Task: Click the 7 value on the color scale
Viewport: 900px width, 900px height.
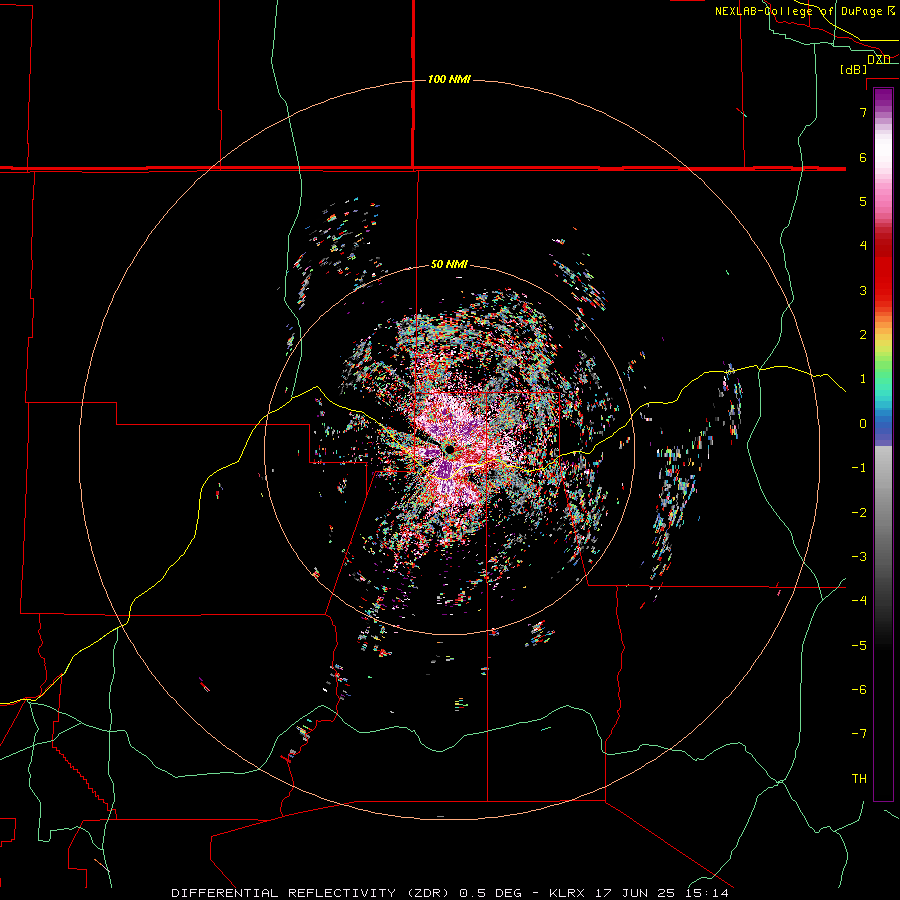Action: [x=863, y=112]
